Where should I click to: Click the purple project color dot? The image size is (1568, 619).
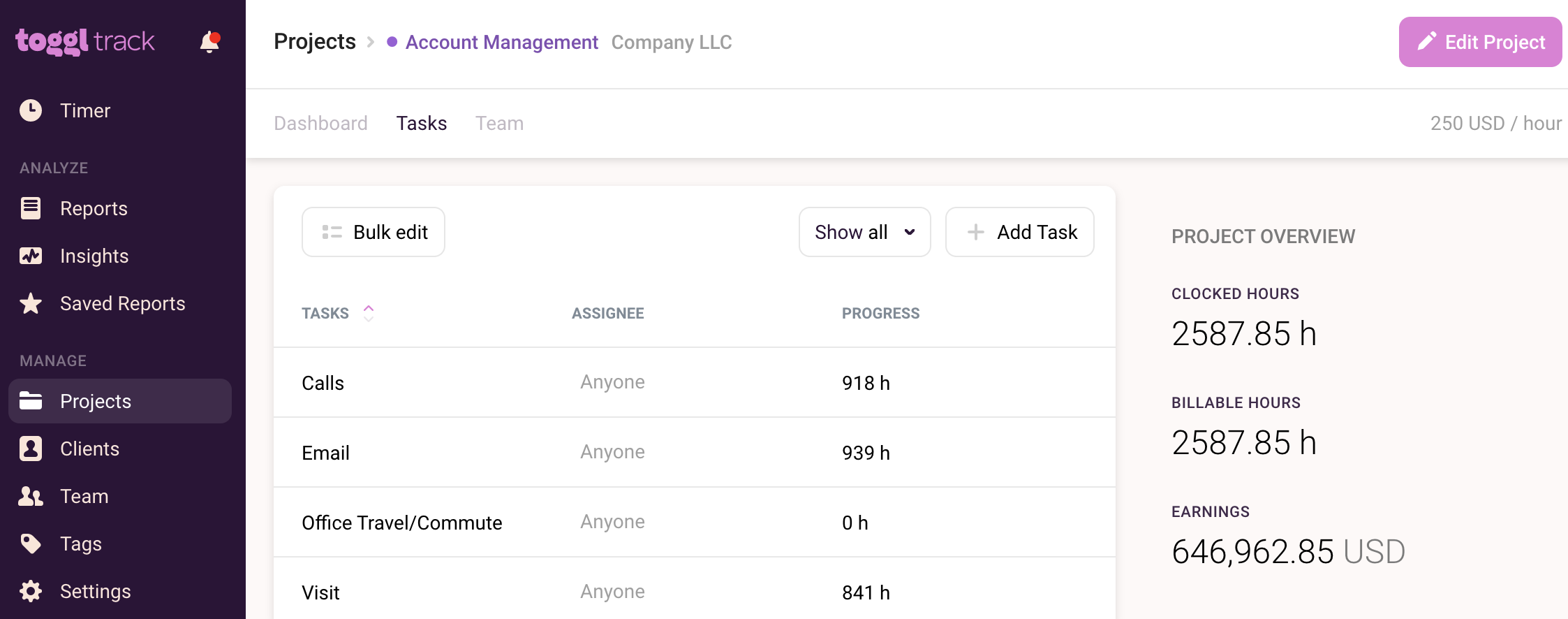(392, 42)
